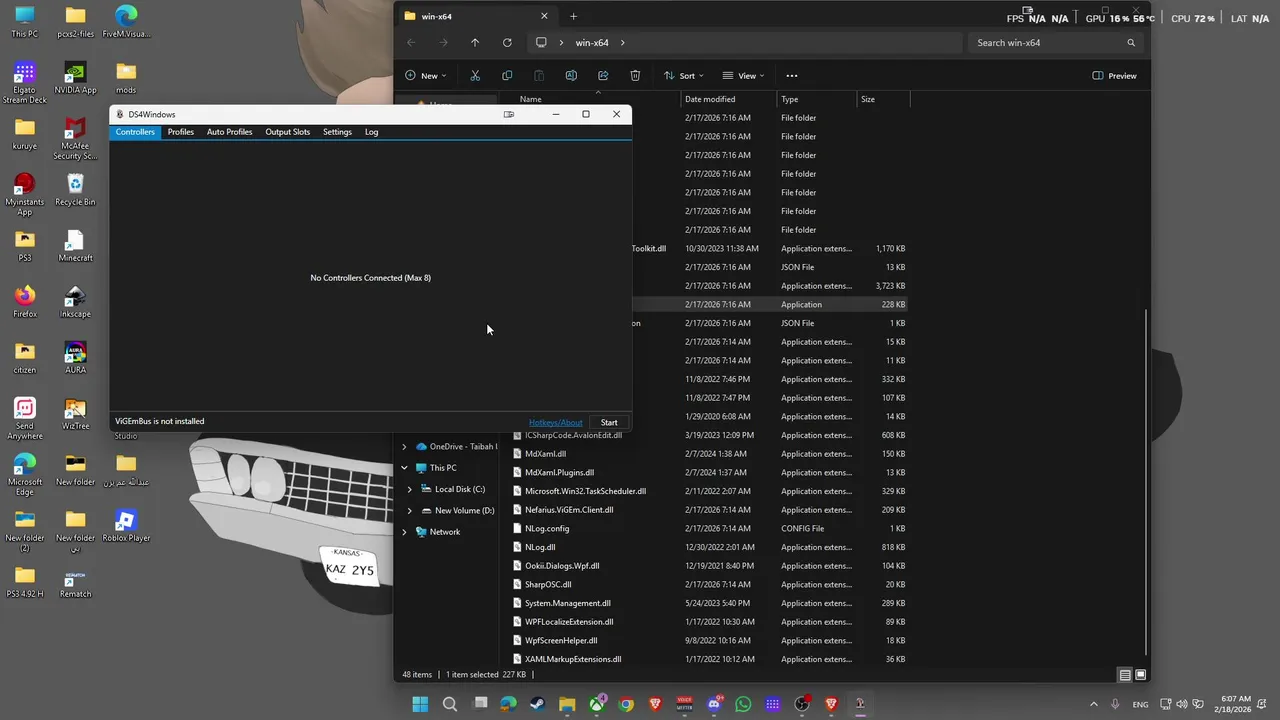This screenshot has height=720, width=1280.
Task: Expand the Local Disk (C:) node
Action: (409, 489)
